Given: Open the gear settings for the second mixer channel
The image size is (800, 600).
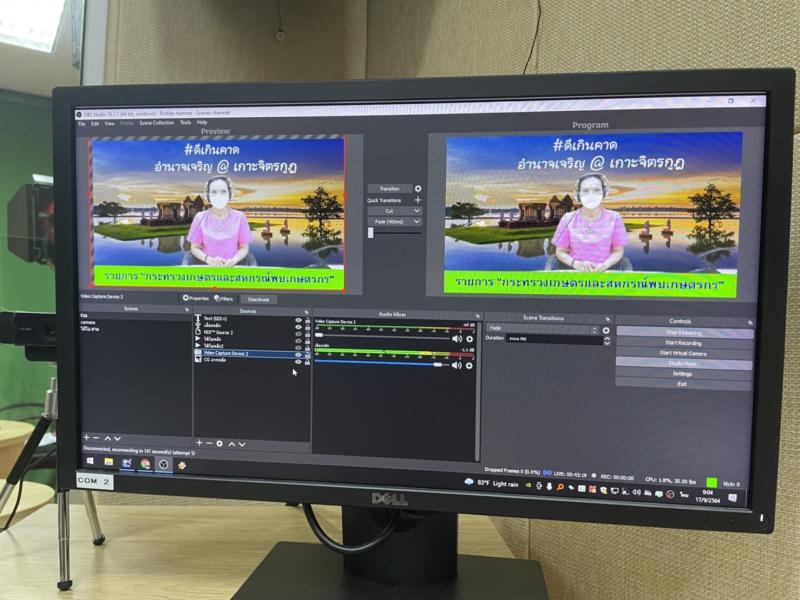Looking at the screenshot, I should [x=469, y=365].
